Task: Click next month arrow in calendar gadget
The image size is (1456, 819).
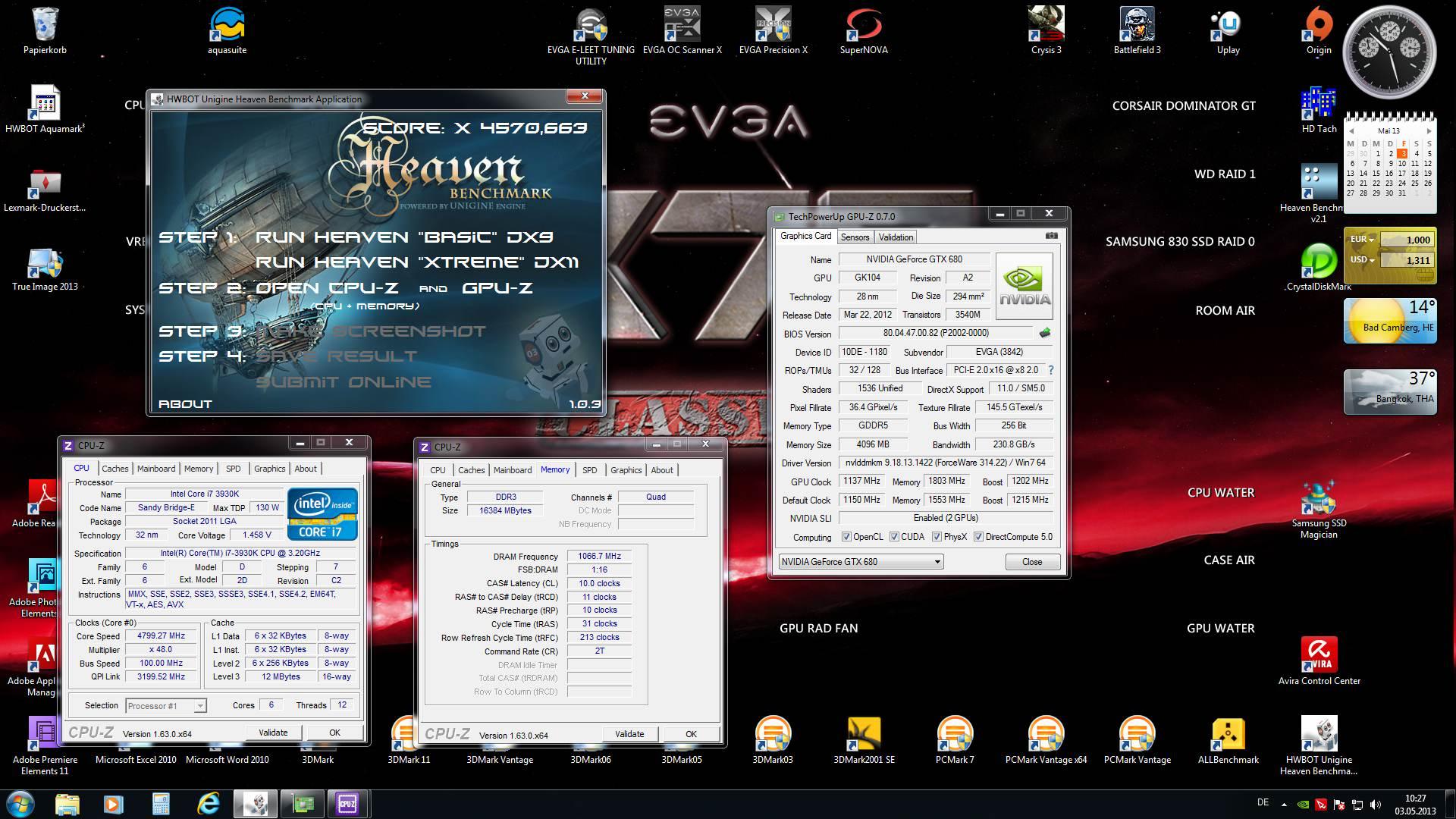Action: pos(1429,130)
